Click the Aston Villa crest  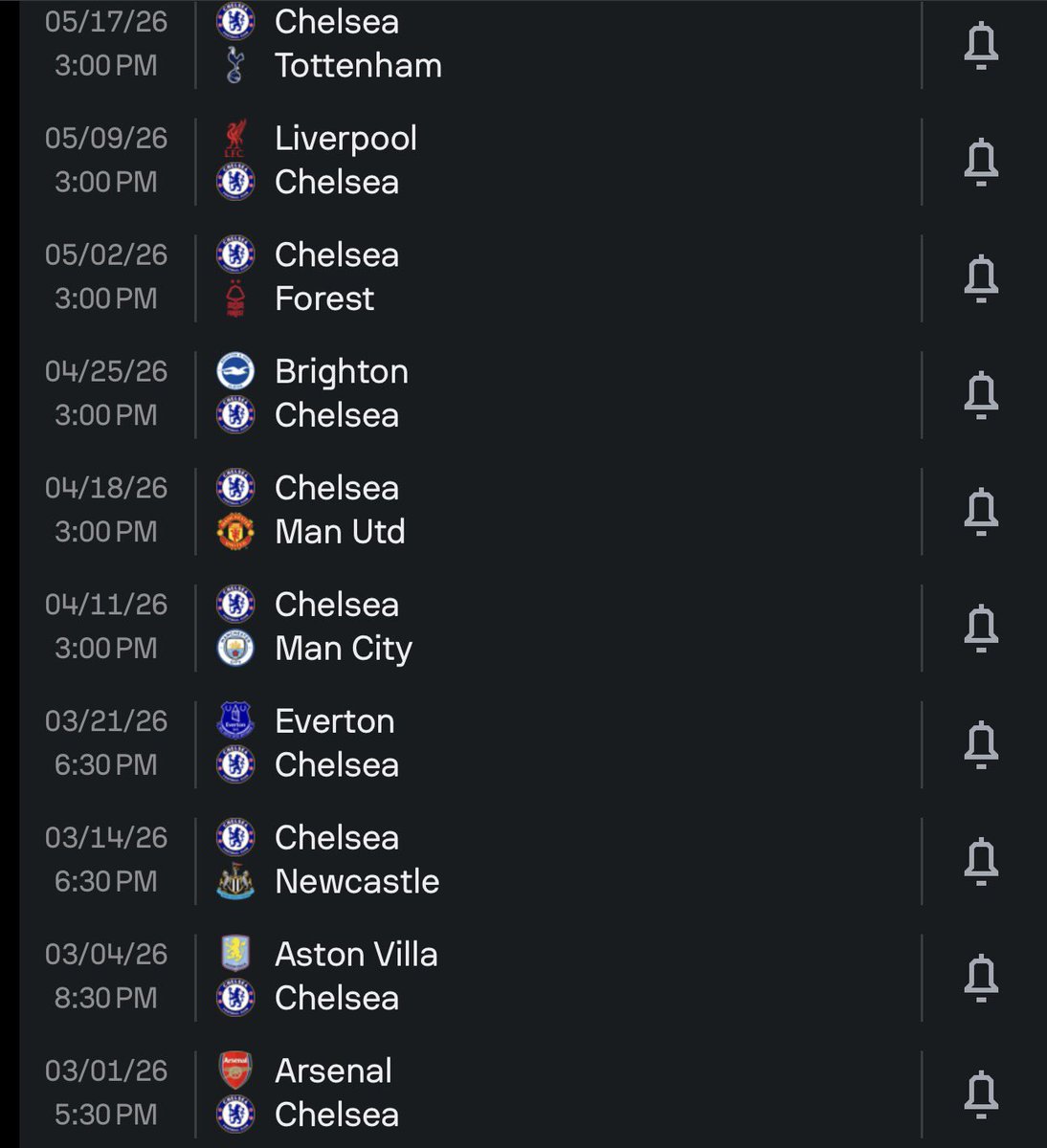pos(235,954)
